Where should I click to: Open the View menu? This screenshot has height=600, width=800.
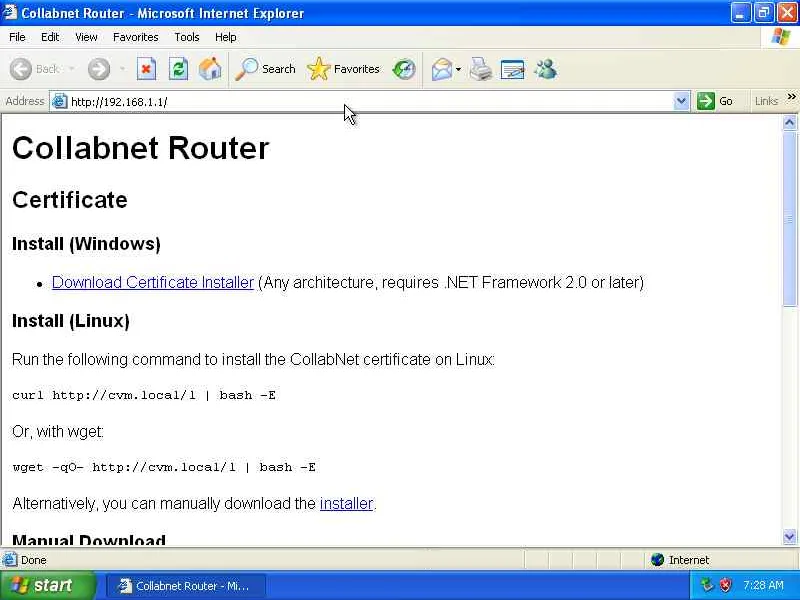[86, 37]
